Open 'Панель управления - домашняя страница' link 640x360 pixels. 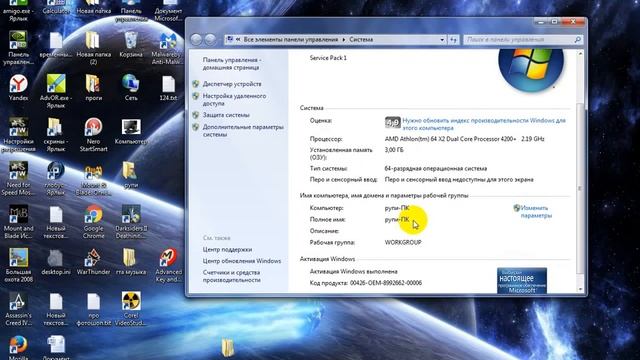231,64
